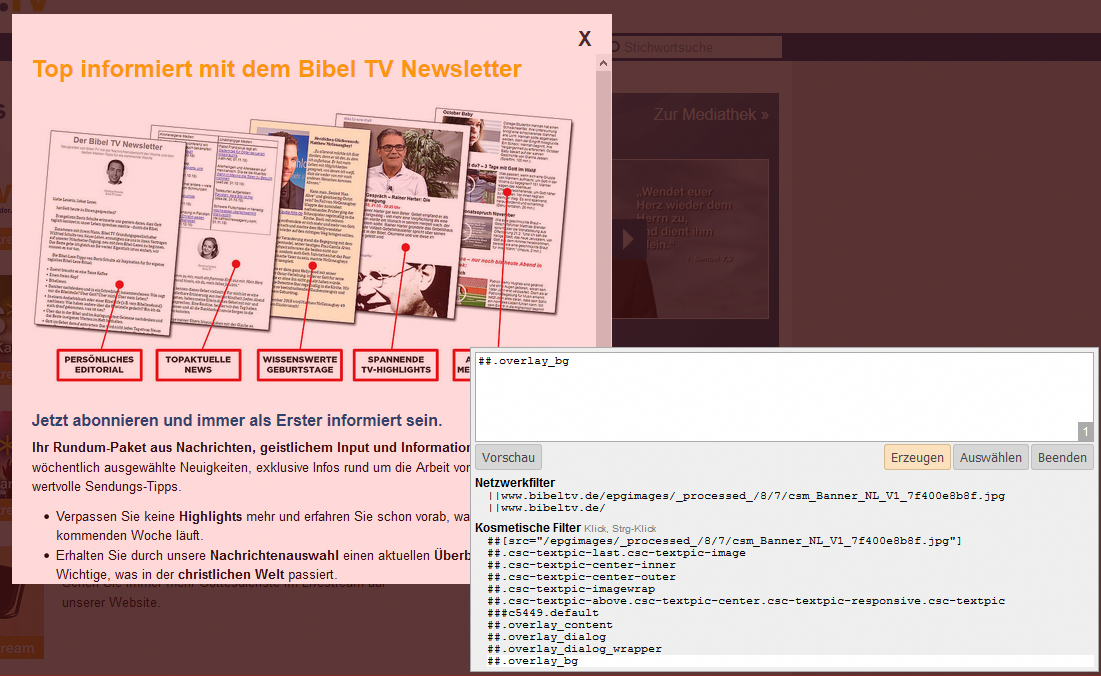This screenshot has width=1101, height=676.
Task: Select filter ##.csc-textpic-center-inner
Action: (x=581, y=564)
